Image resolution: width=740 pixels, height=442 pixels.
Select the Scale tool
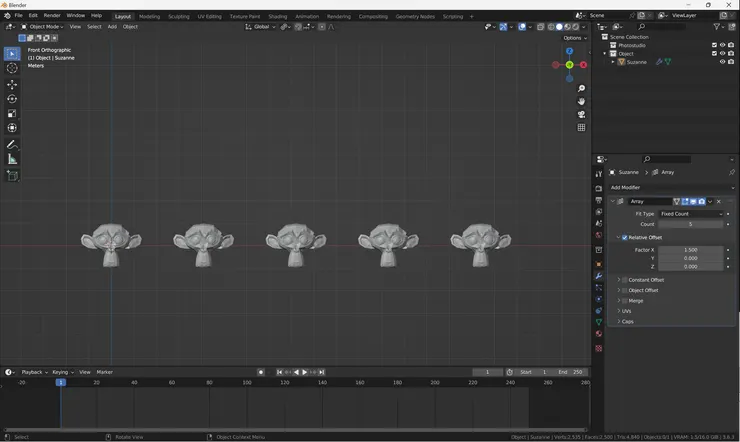tap(12, 113)
